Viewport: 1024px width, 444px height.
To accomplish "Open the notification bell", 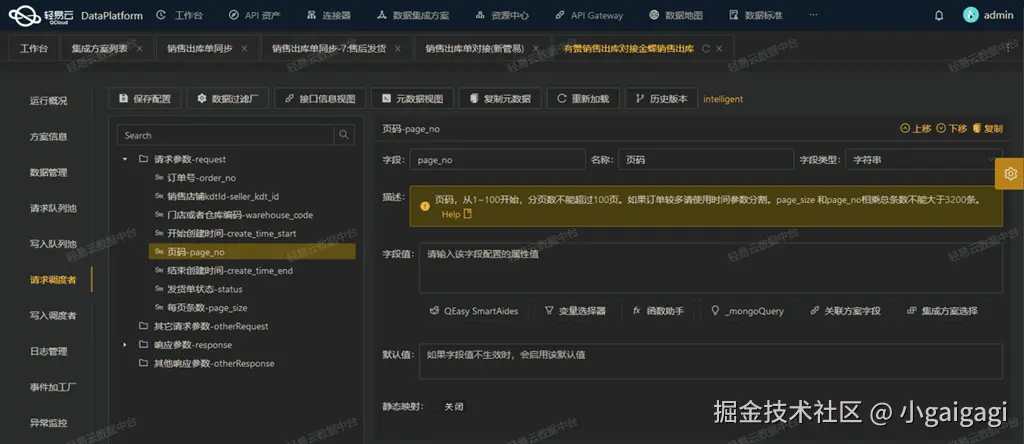I will pos(939,15).
